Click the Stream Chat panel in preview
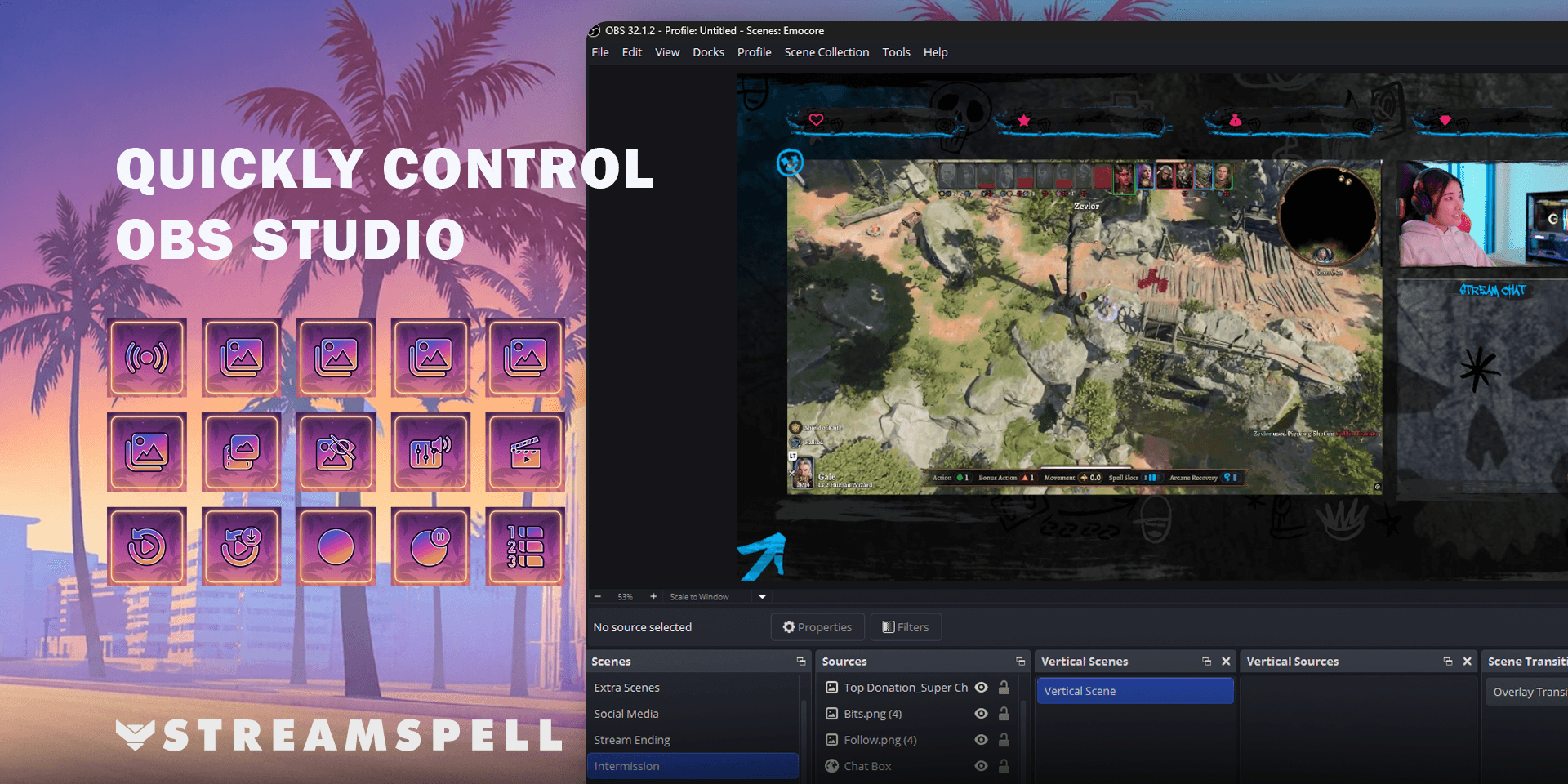 [x=1482, y=387]
